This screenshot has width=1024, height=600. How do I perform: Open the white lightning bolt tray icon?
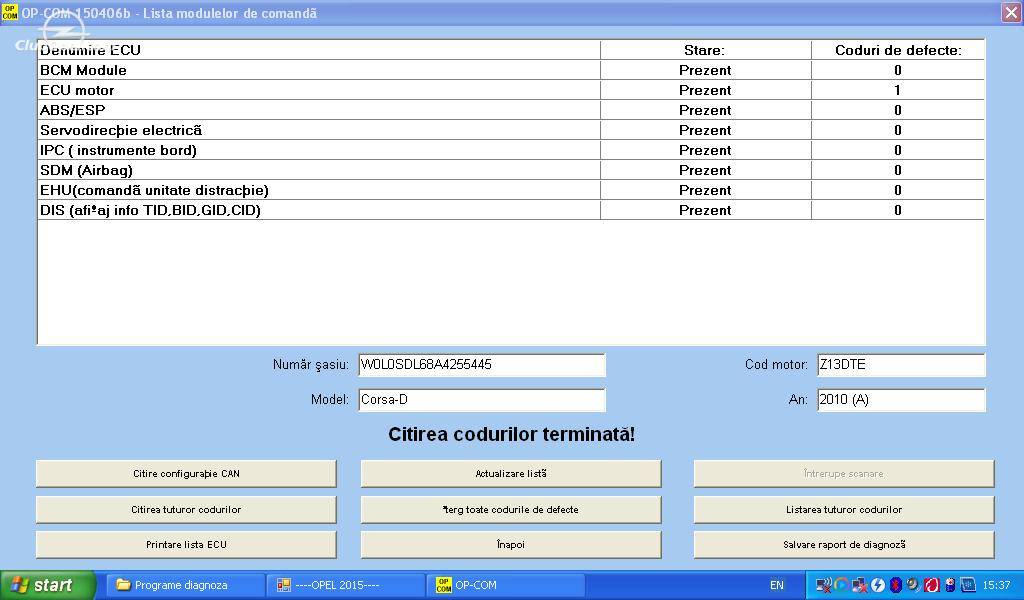click(877, 585)
